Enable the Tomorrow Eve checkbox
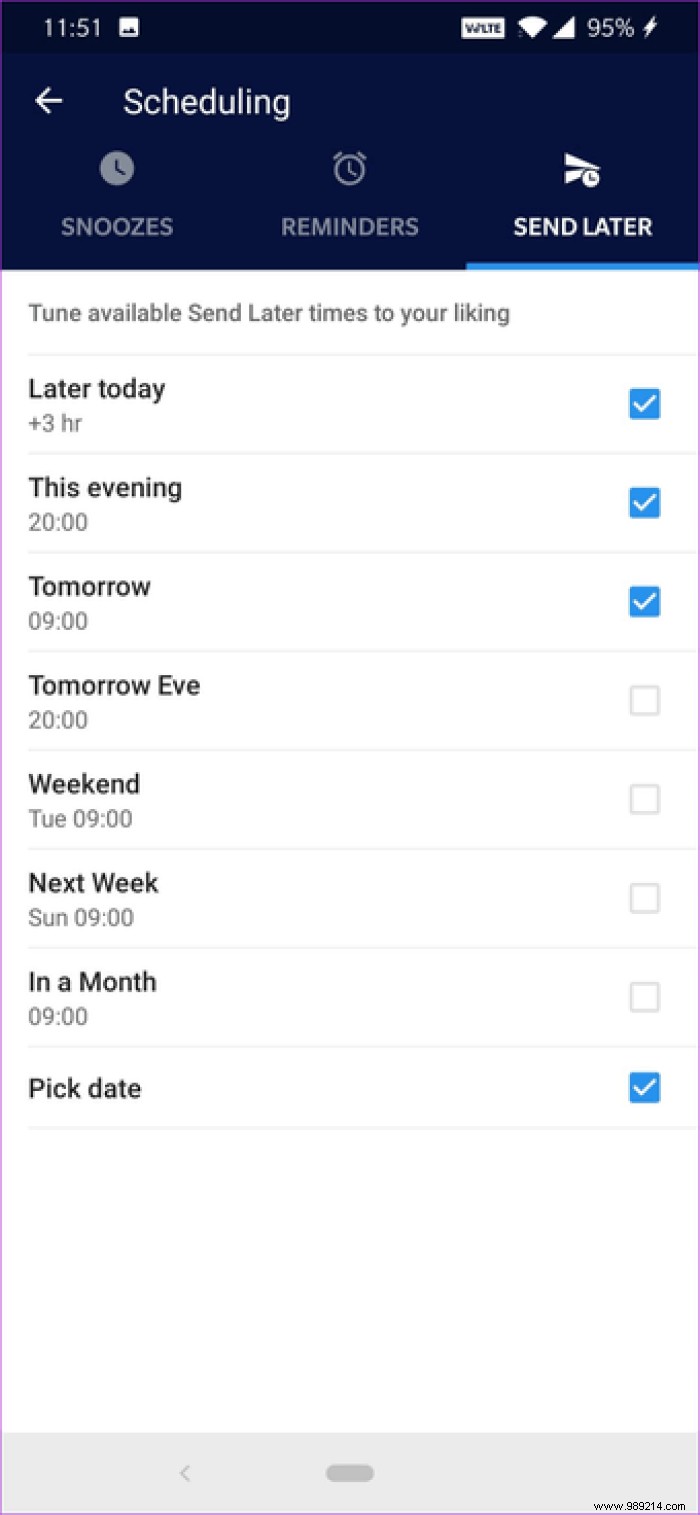700x1515 pixels. [644, 701]
